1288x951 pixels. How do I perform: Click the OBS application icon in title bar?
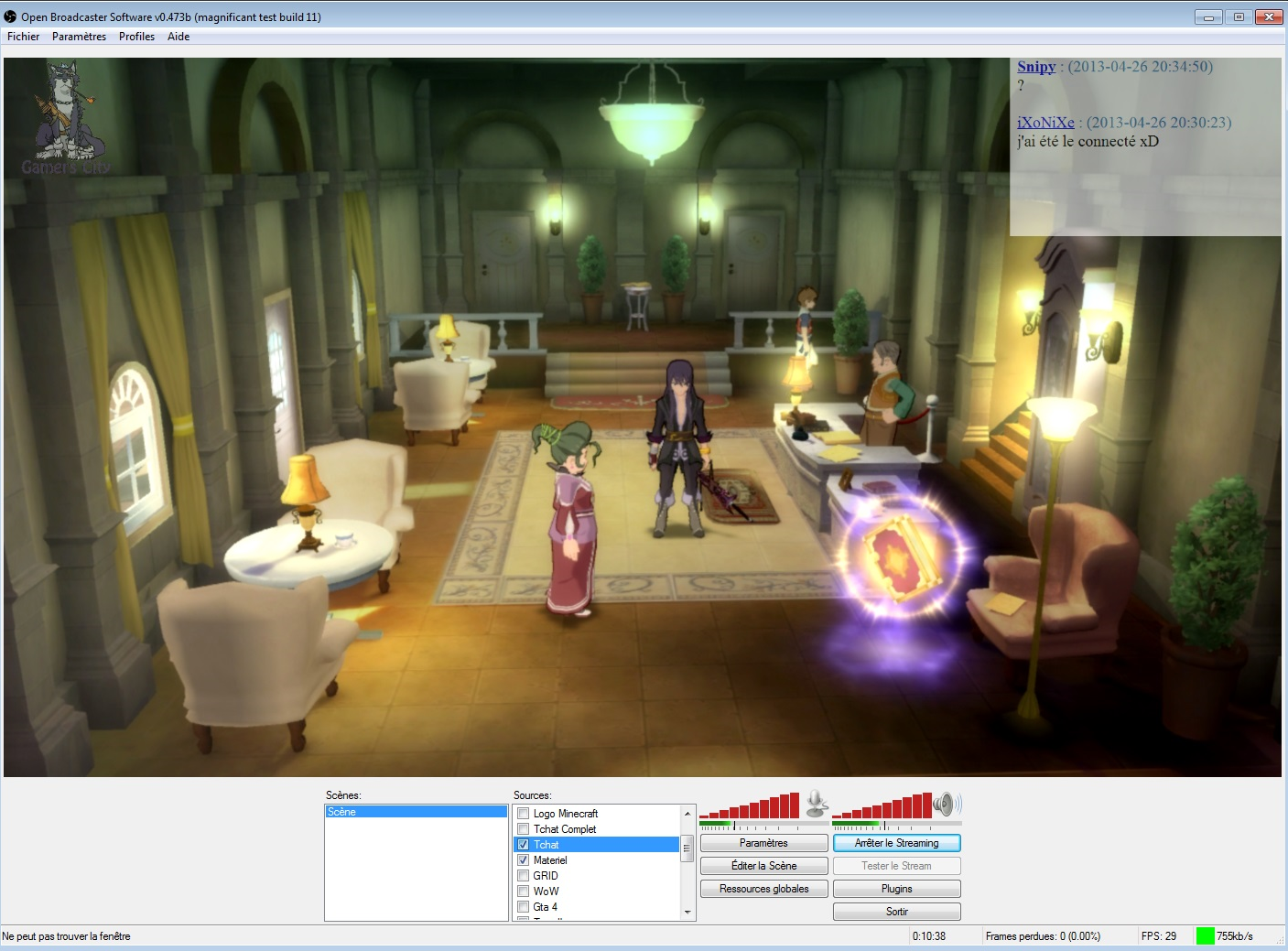10,16
